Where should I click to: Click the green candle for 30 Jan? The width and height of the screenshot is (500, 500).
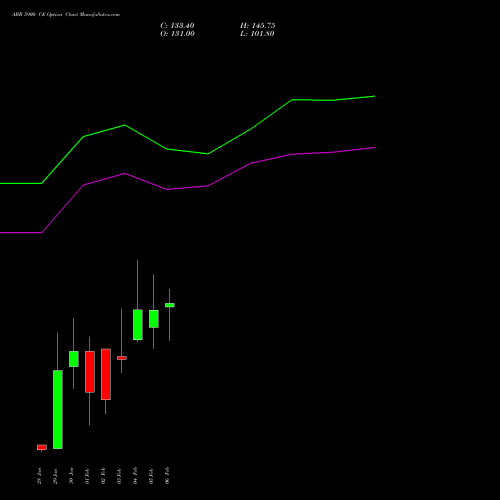coord(74,359)
